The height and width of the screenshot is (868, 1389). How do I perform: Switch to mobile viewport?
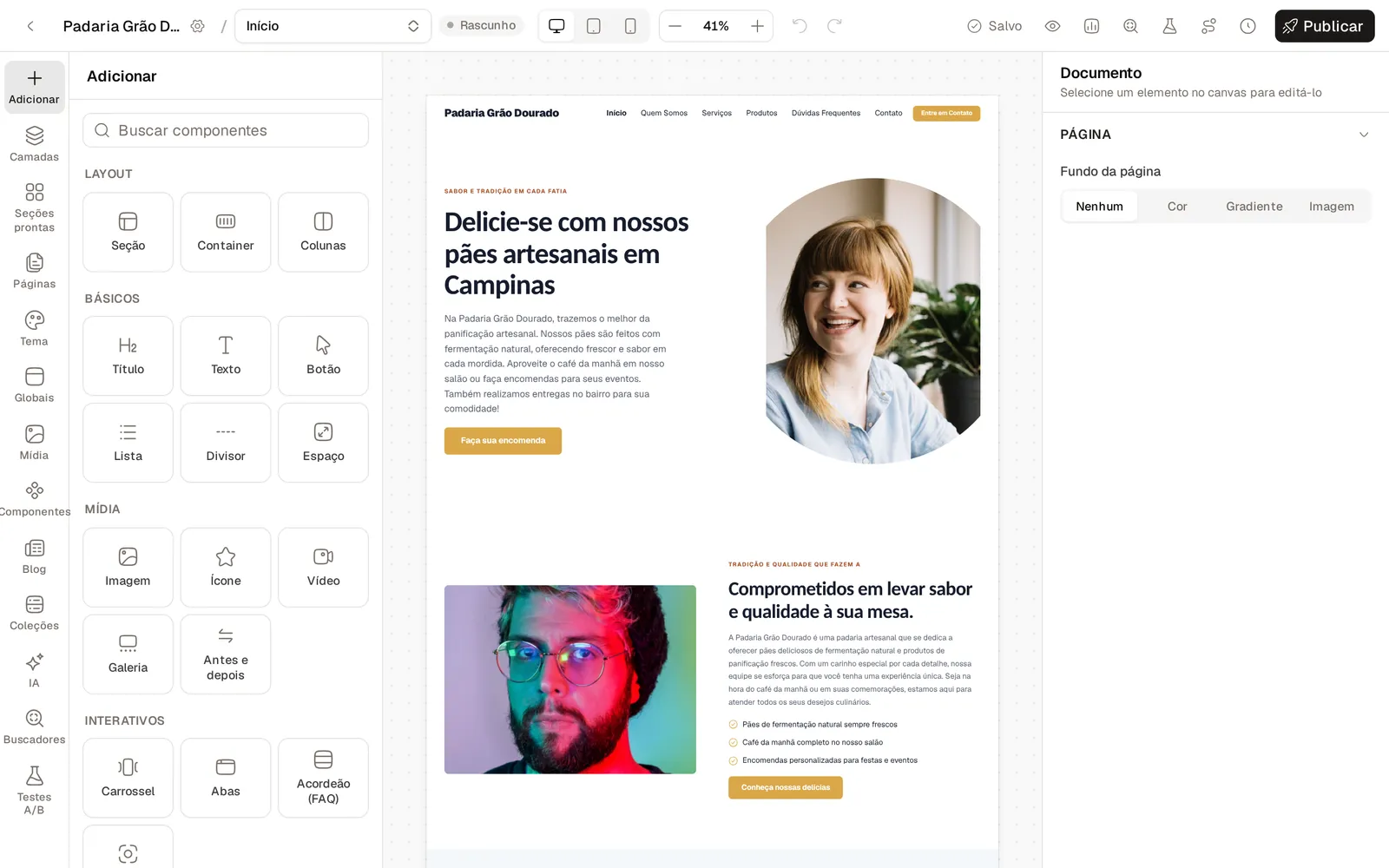point(630,26)
